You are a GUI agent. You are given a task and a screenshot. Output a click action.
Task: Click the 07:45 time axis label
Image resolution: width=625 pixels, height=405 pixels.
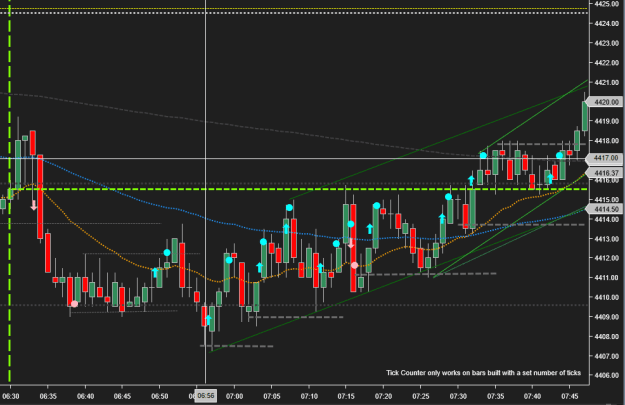point(570,396)
